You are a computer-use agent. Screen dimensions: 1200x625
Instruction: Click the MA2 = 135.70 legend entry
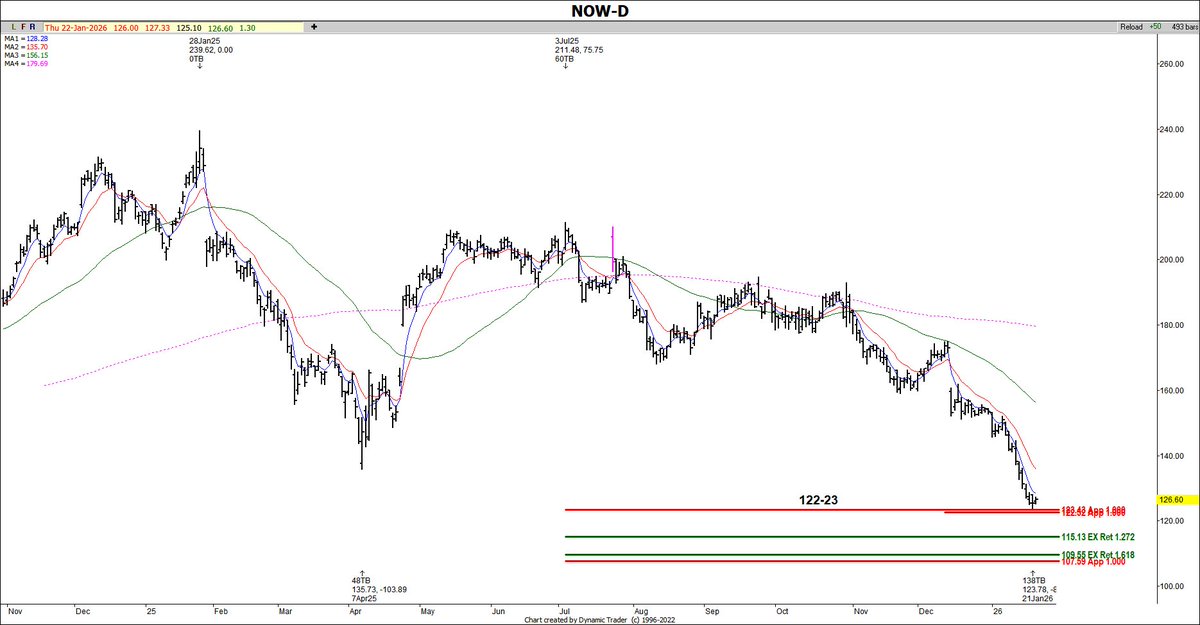[x=25, y=48]
